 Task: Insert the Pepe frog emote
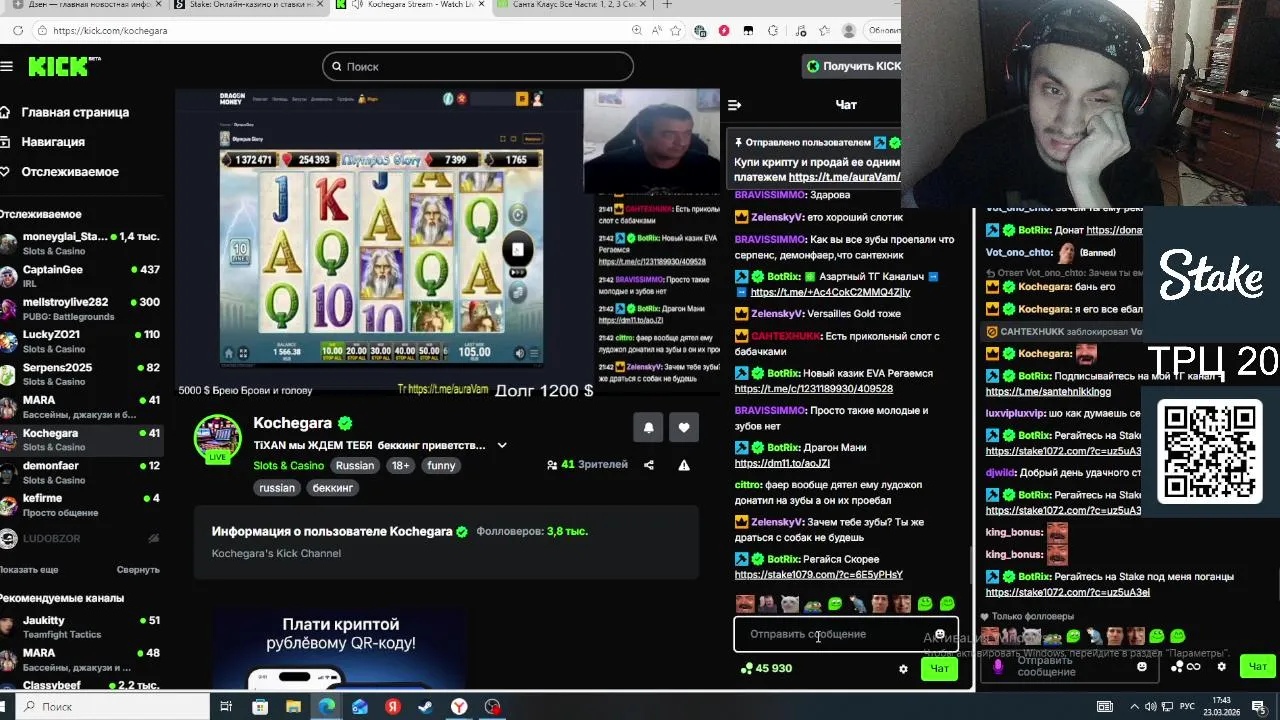click(813, 604)
